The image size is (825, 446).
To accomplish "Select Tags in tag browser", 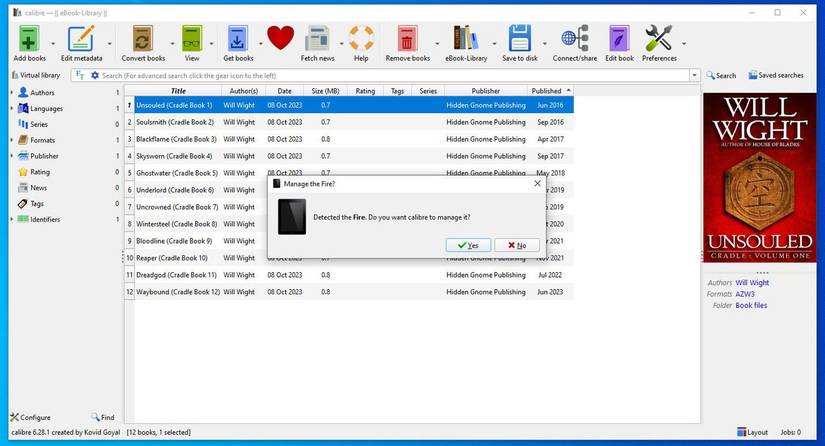I will pyautogui.click(x=36, y=204).
